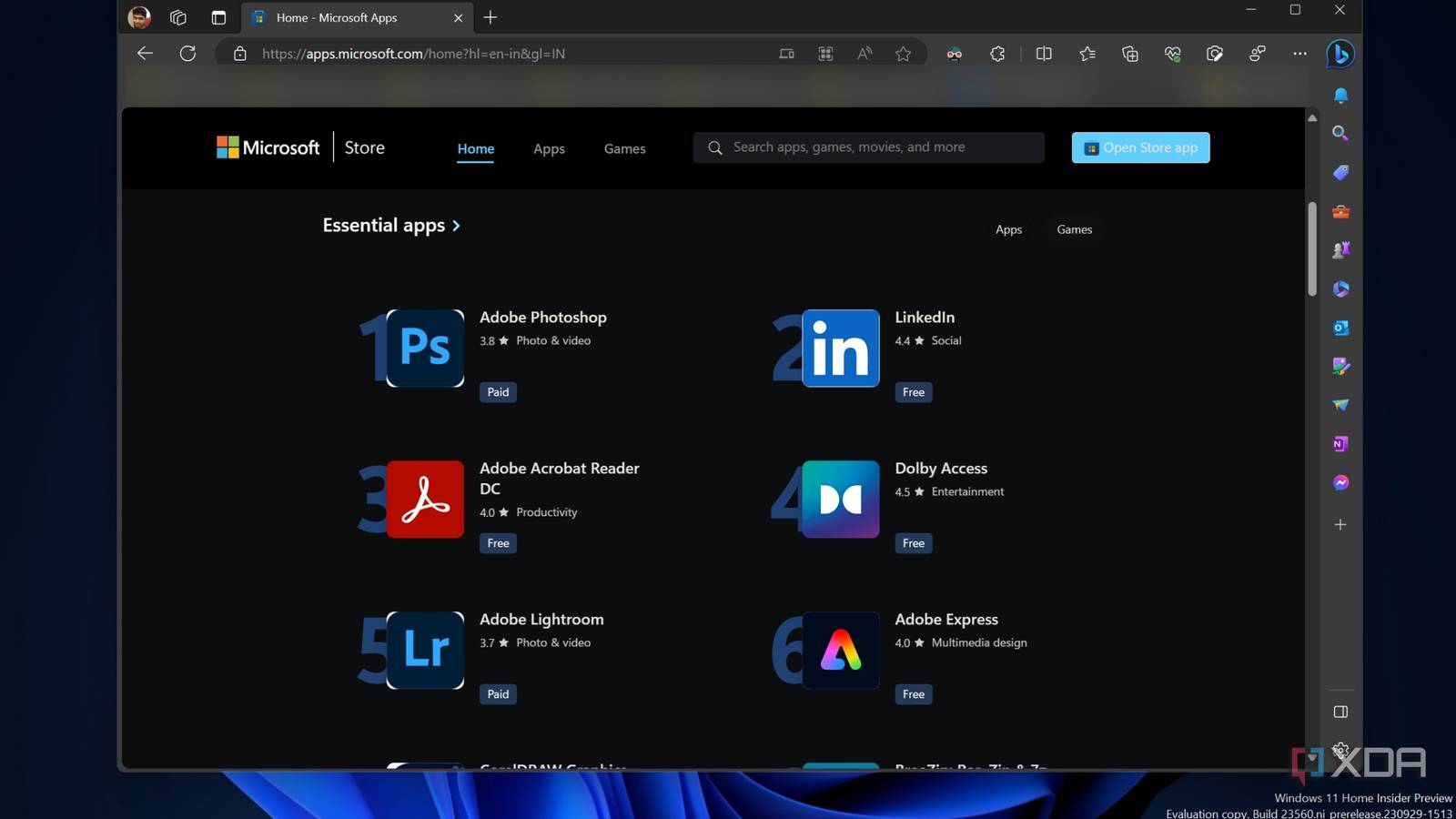The width and height of the screenshot is (1456, 819).
Task: Open browser Extensions puzzle icon
Action: [997, 55]
